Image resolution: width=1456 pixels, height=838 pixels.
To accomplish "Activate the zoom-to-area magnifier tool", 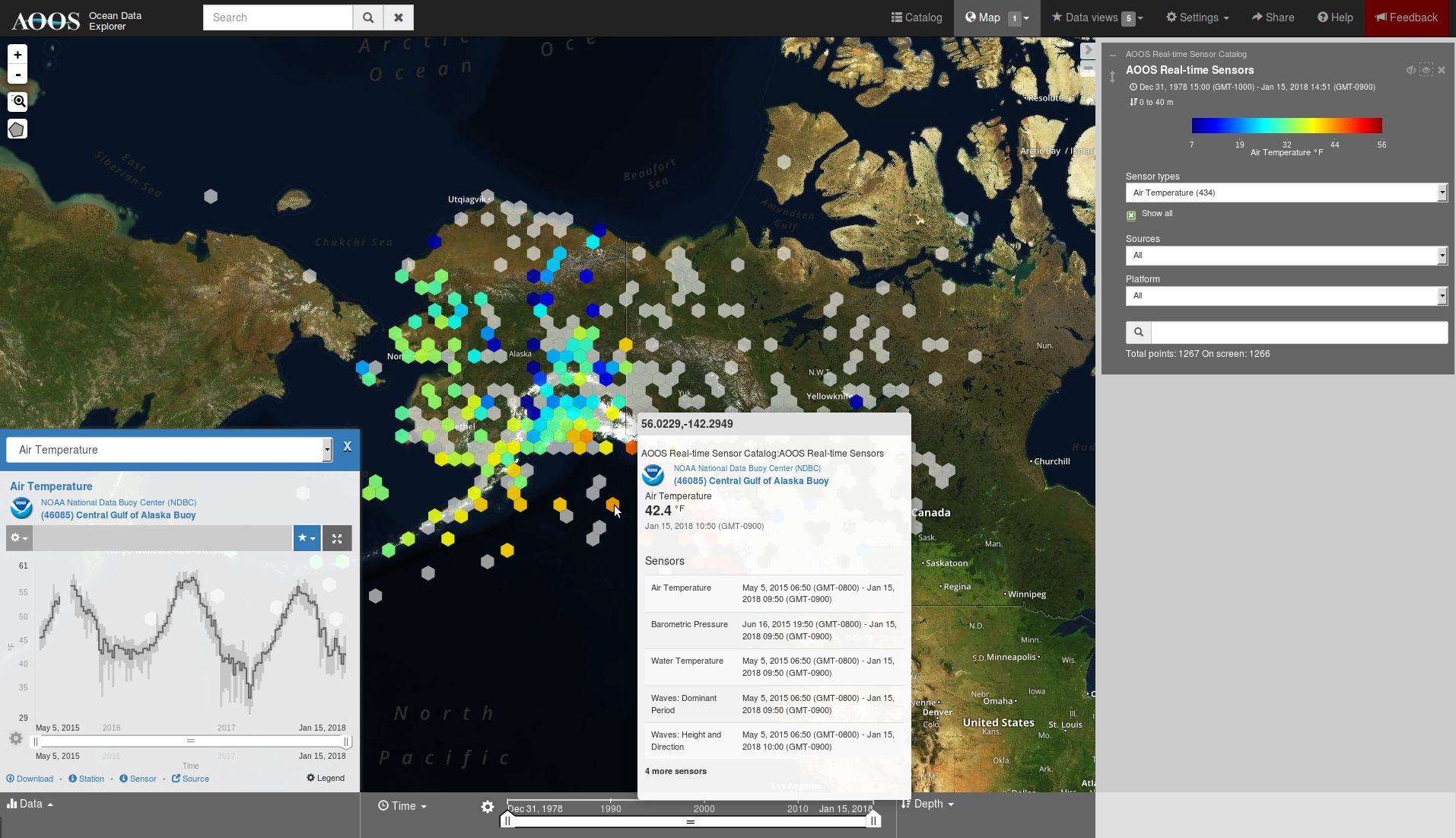I will tap(17, 101).
